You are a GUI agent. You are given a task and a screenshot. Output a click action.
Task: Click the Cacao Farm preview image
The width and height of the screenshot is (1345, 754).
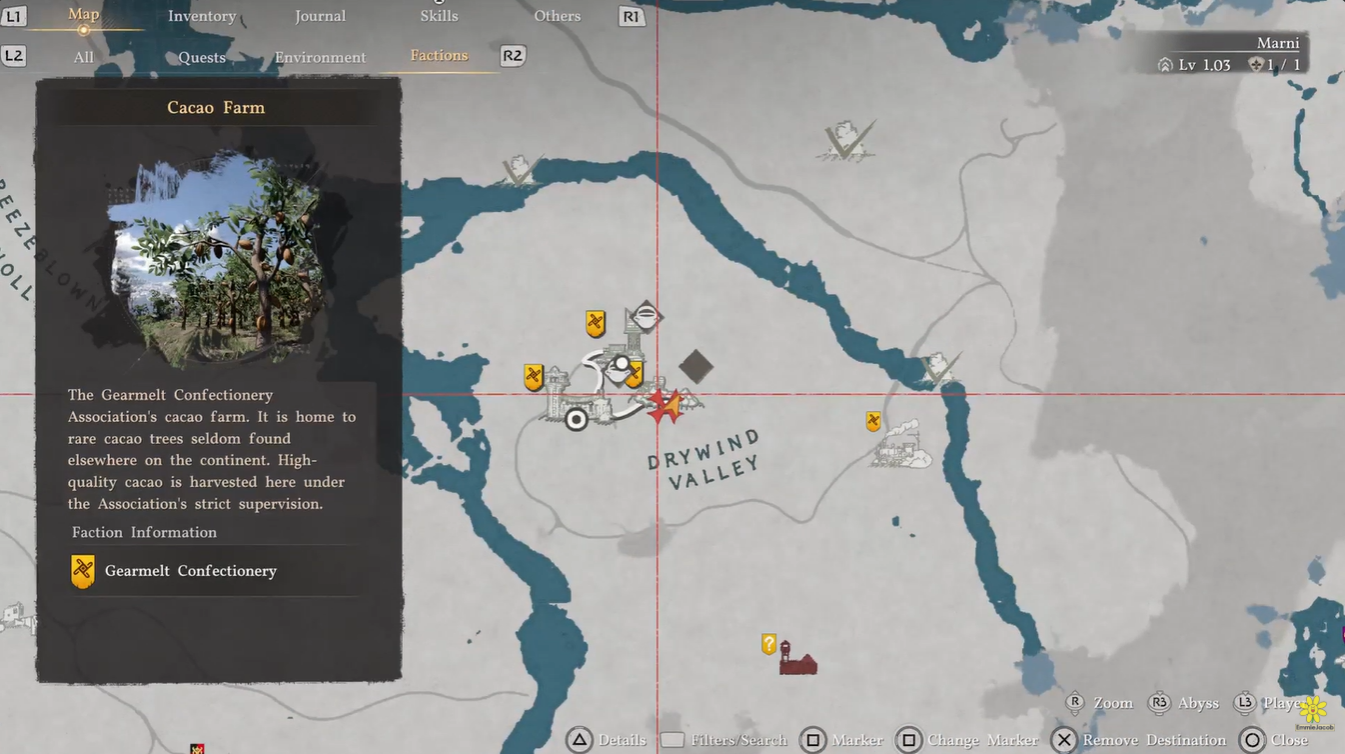point(216,257)
